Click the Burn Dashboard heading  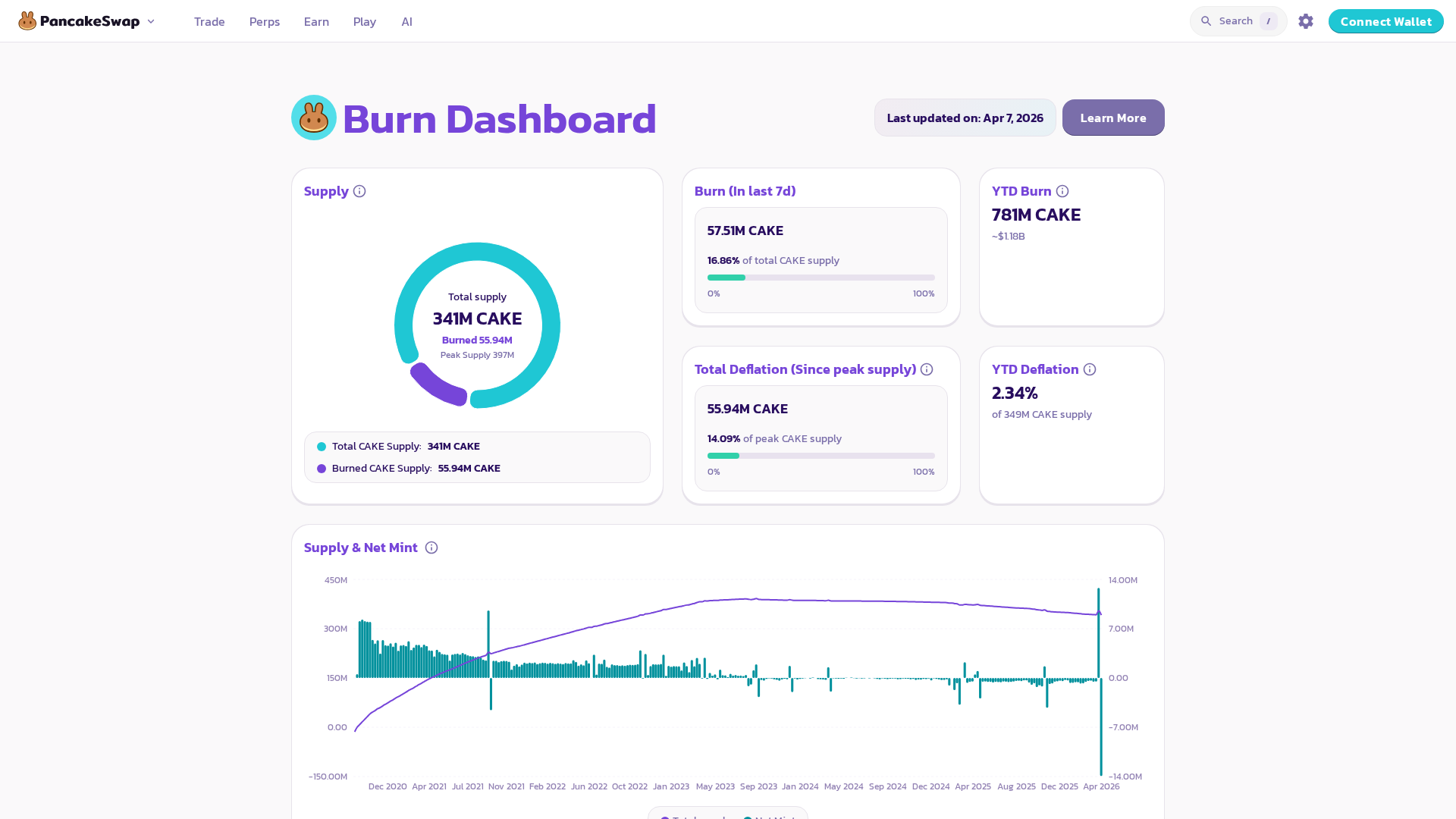(500, 119)
